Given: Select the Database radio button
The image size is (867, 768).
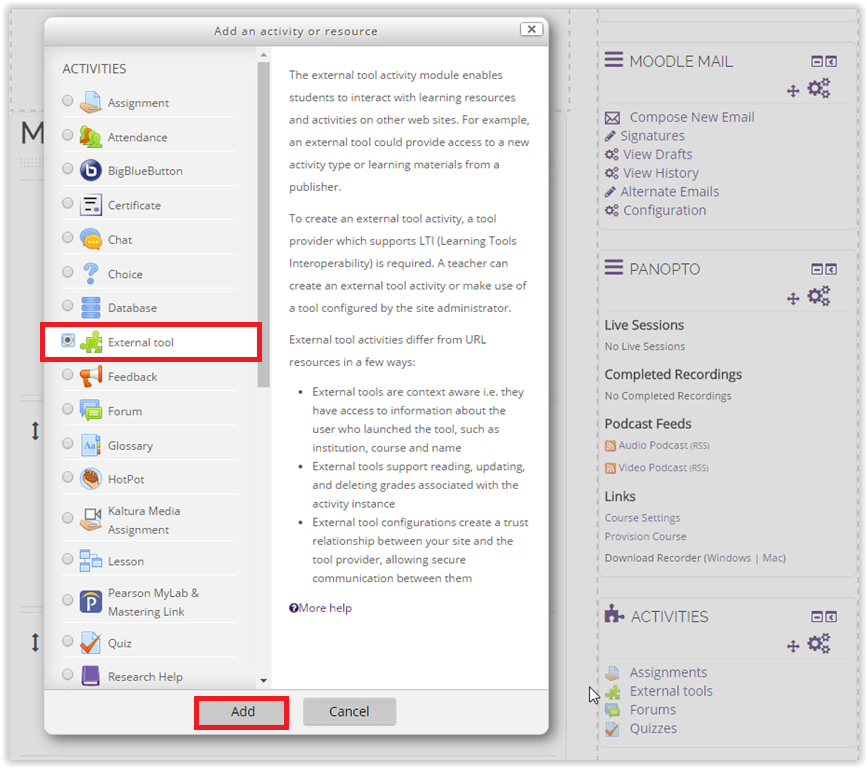Looking at the screenshot, I should pos(67,305).
